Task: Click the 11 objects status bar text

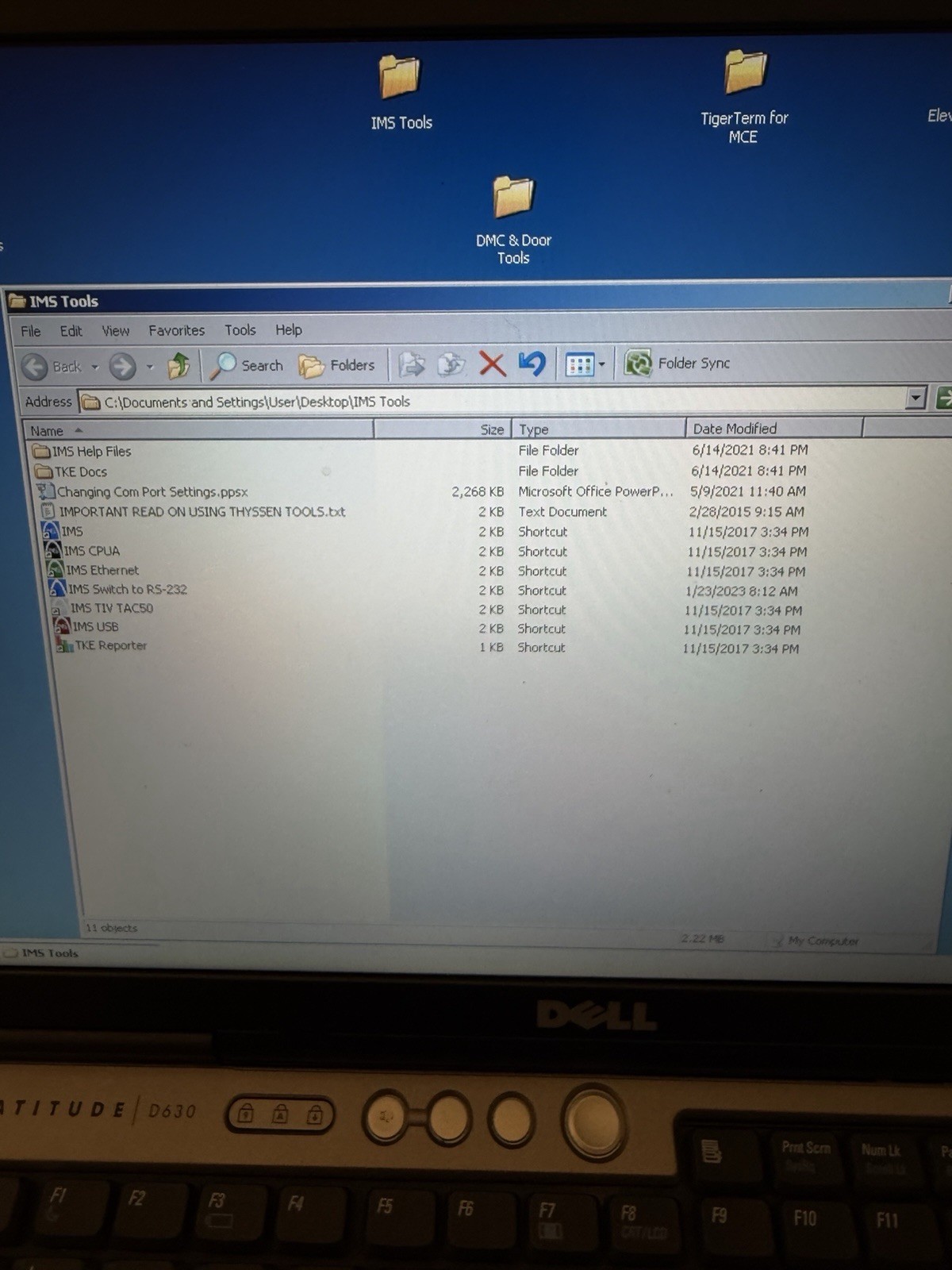Action: coord(111,928)
